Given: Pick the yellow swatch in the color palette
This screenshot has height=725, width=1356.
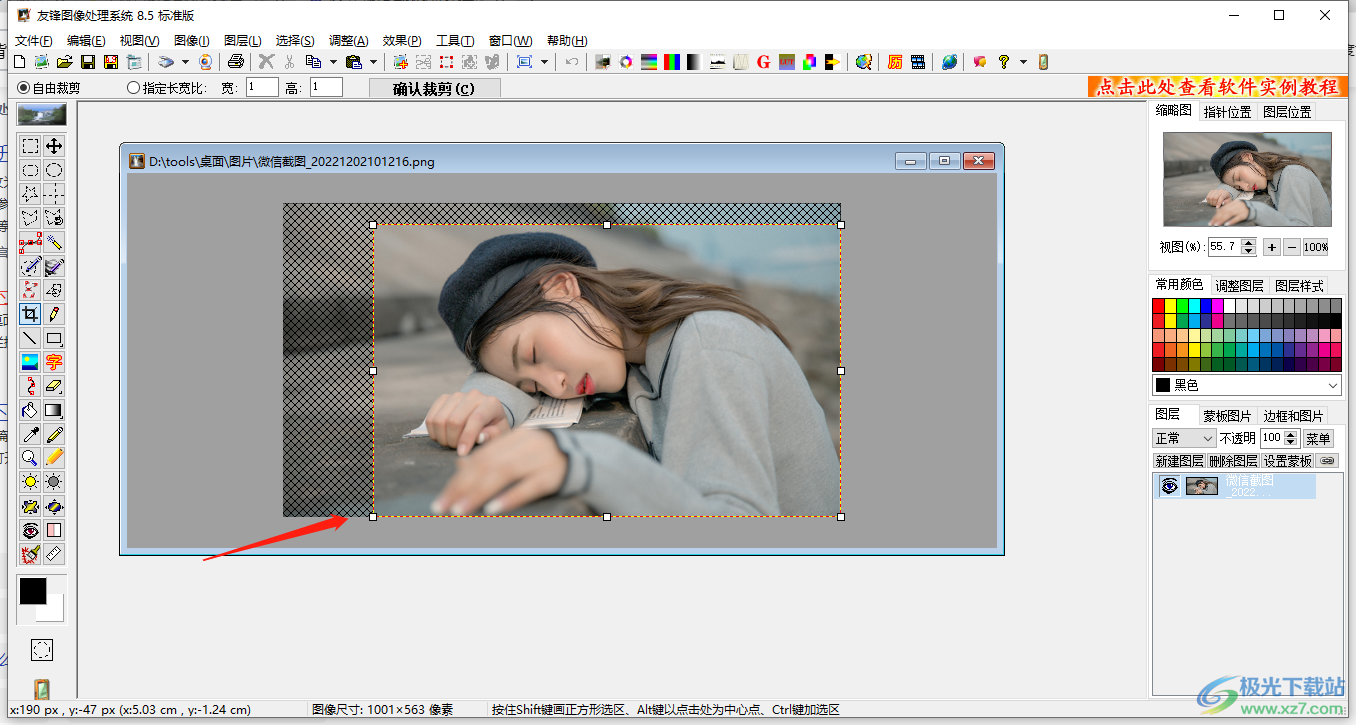Looking at the screenshot, I should (x=1171, y=306).
